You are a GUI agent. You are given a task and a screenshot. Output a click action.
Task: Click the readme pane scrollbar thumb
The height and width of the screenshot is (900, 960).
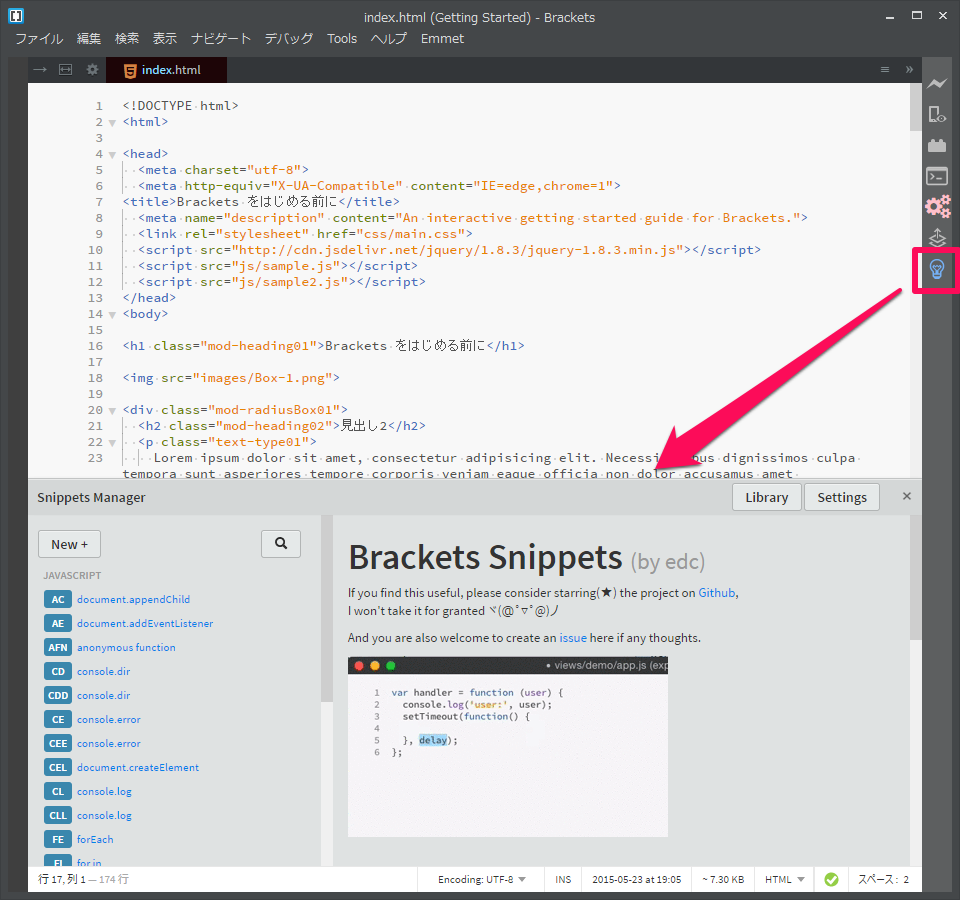915,578
